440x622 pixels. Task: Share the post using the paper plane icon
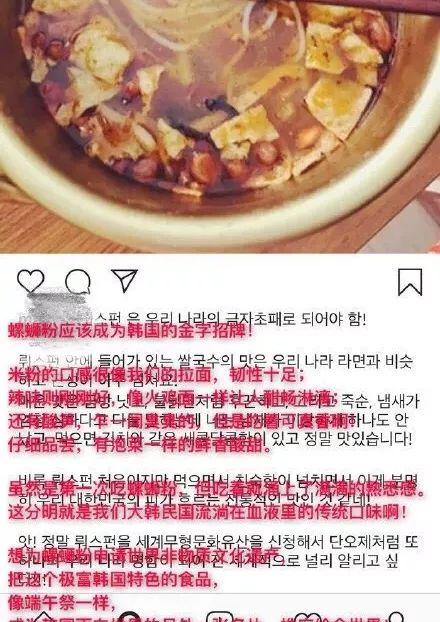(125, 280)
